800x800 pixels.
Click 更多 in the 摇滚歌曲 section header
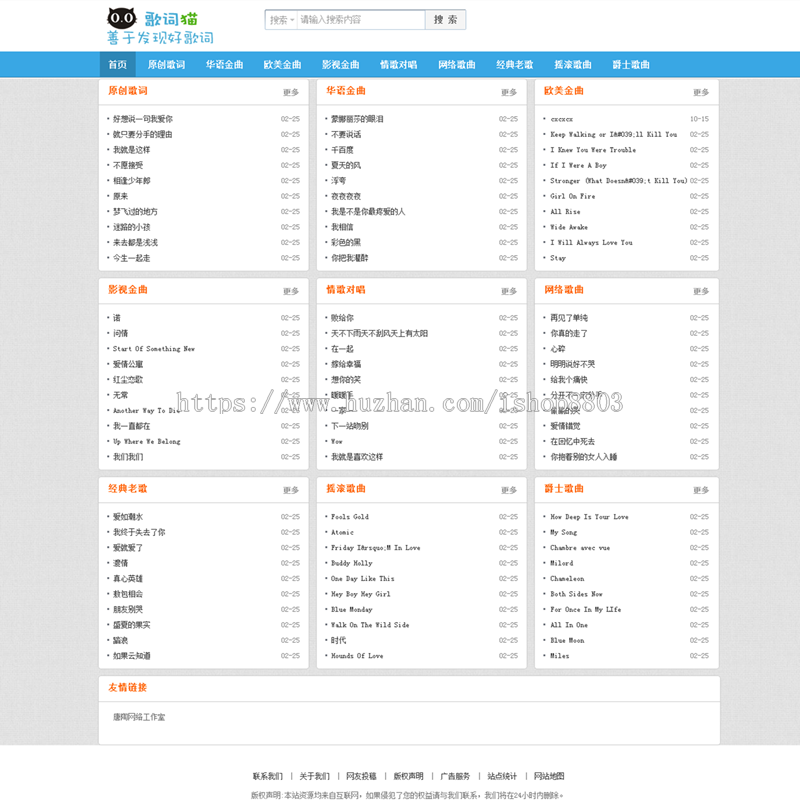(x=509, y=490)
